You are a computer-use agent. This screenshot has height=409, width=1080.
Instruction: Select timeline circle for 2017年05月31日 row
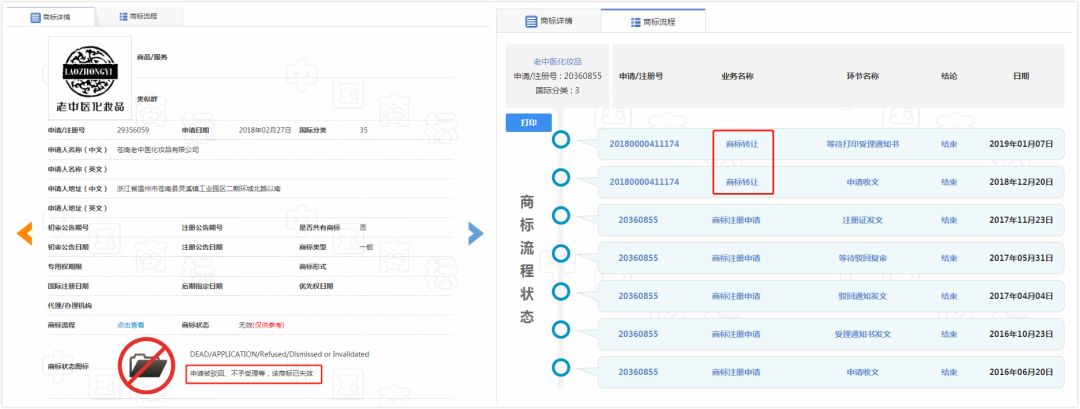coord(561,253)
